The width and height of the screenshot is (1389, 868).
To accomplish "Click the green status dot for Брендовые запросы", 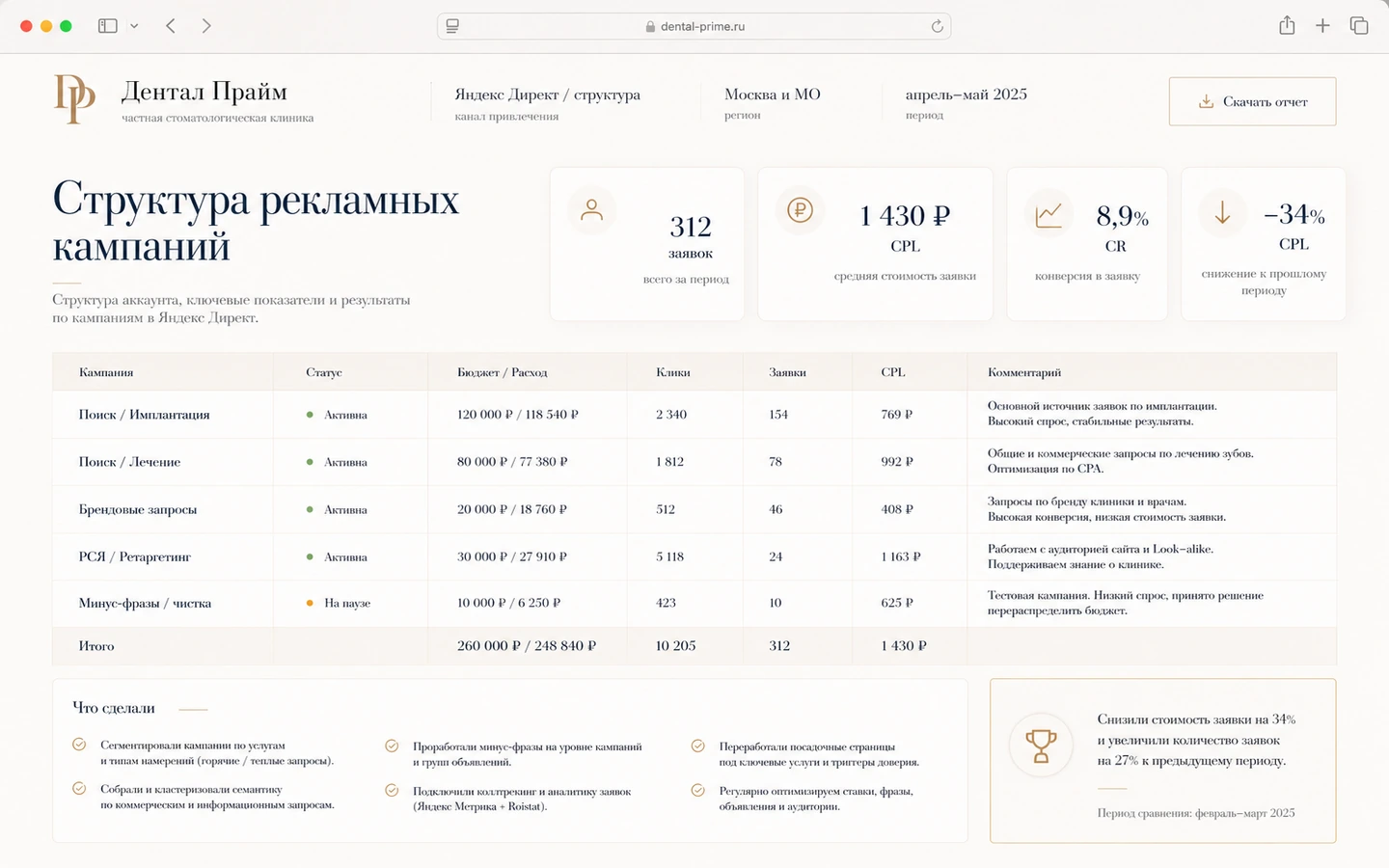I will click(x=310, y=509).
